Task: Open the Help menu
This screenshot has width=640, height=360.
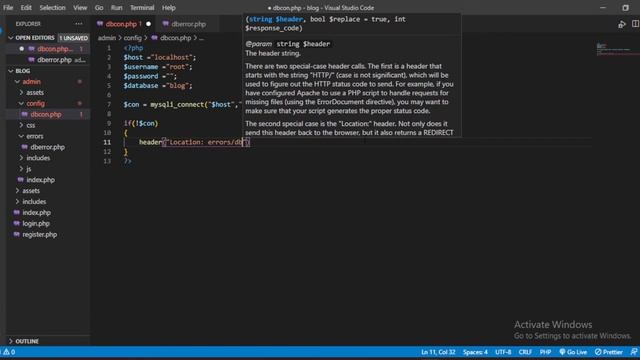Action: 169,8
